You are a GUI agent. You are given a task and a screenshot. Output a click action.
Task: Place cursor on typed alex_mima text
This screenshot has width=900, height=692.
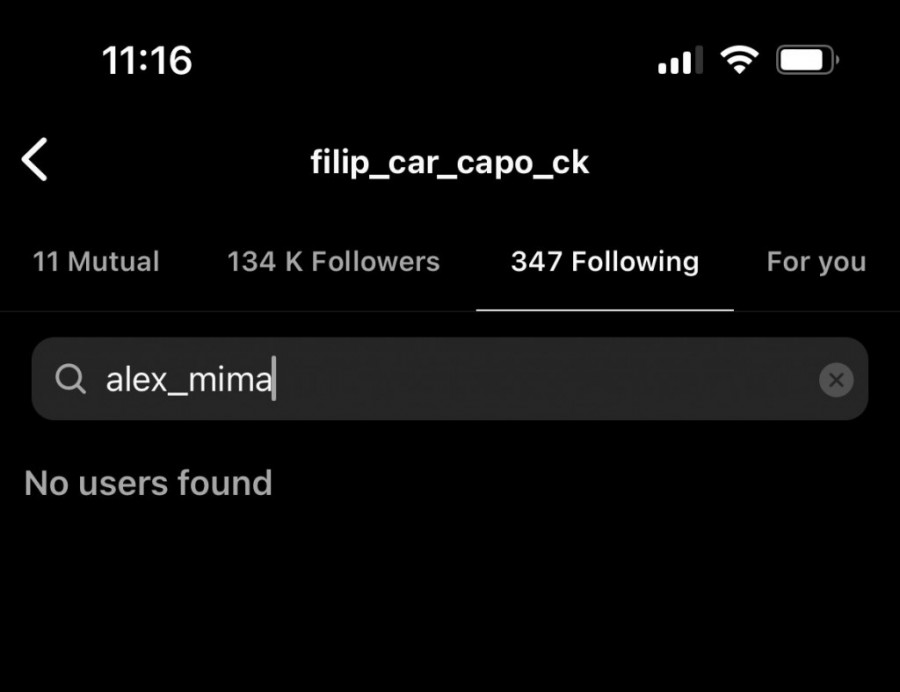[x=189, y=379]
